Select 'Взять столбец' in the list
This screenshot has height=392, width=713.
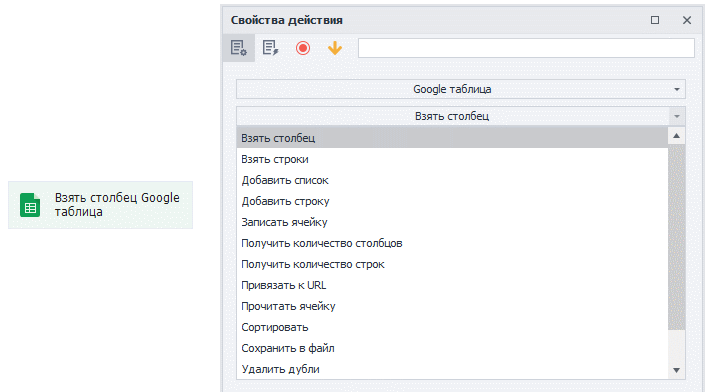452,138
